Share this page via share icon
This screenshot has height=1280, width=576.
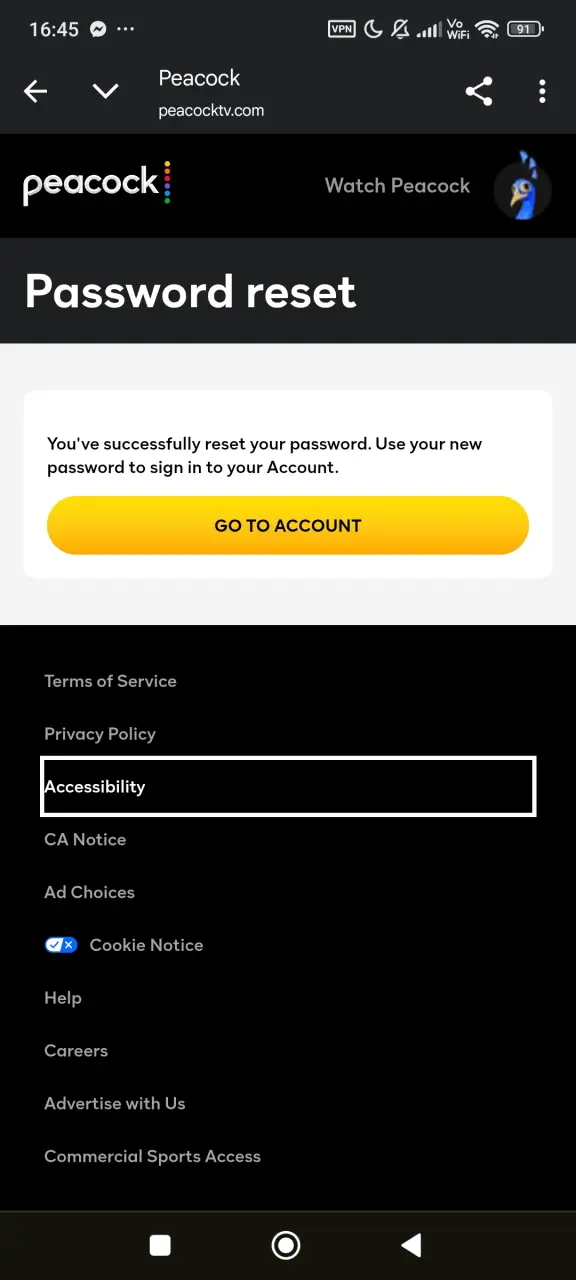click(479, 92)
